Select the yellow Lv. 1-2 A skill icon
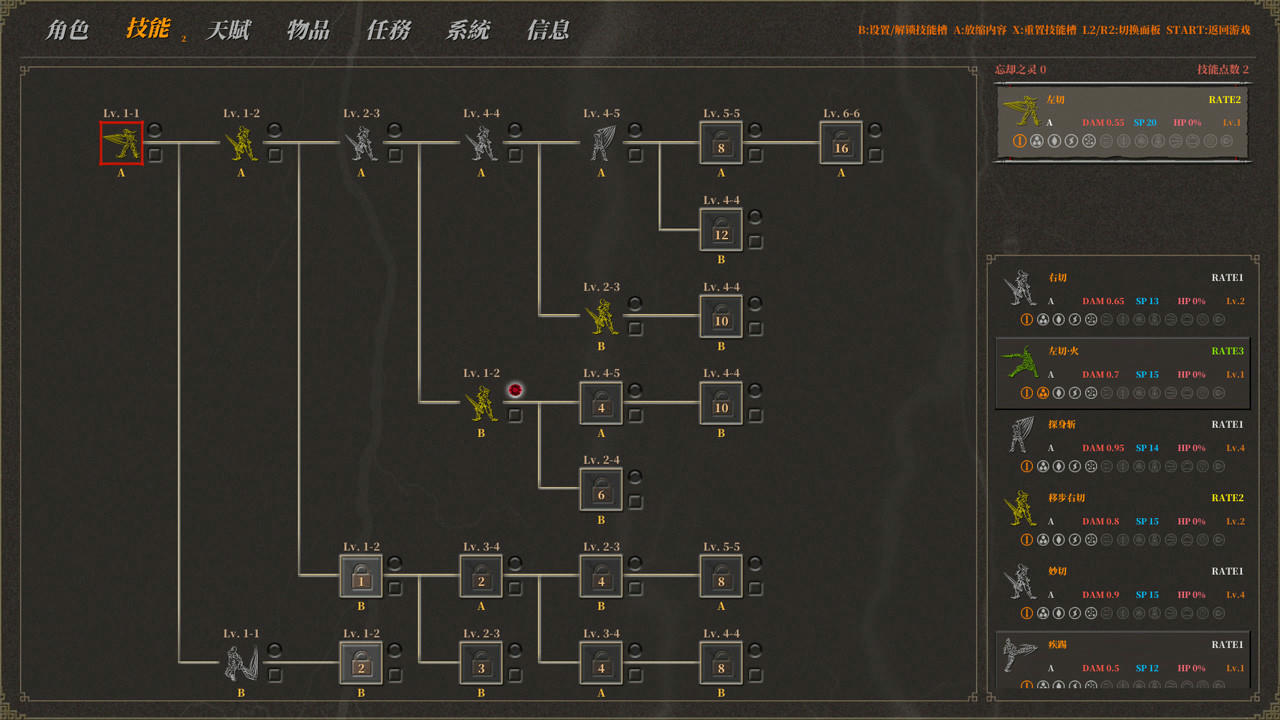The height and width of the screenshot is (720, 1280). point(241,143)
